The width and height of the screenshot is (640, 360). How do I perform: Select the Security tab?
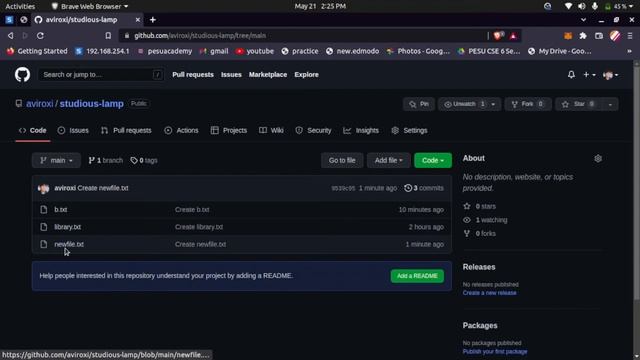click(313, 130)
